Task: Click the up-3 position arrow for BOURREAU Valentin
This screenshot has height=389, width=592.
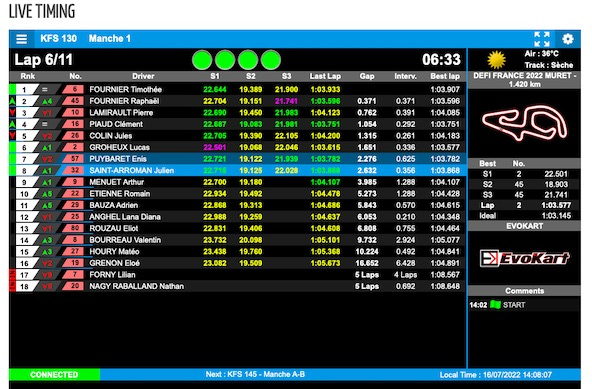Action: pos(47,240)
